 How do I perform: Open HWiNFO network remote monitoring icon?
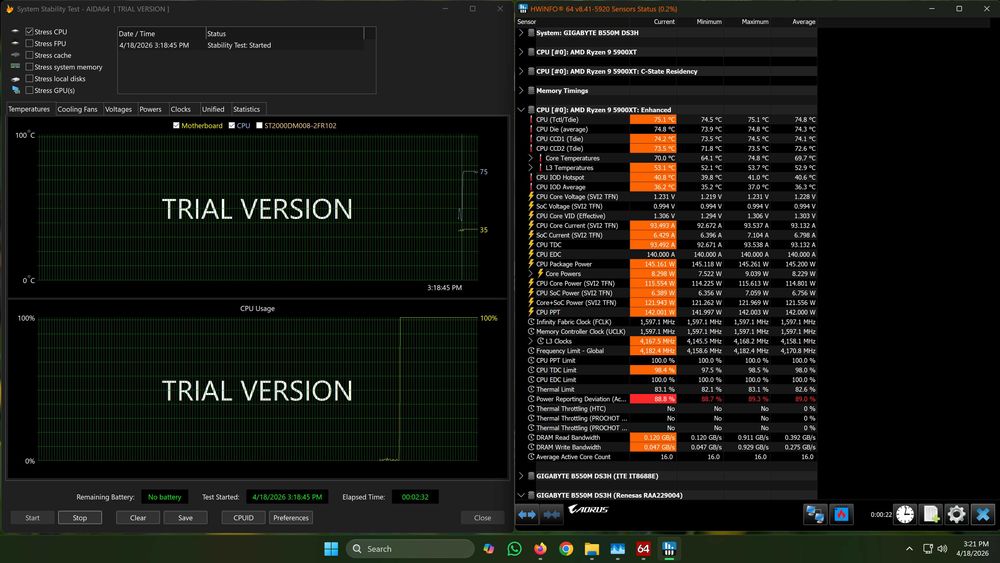815,514
